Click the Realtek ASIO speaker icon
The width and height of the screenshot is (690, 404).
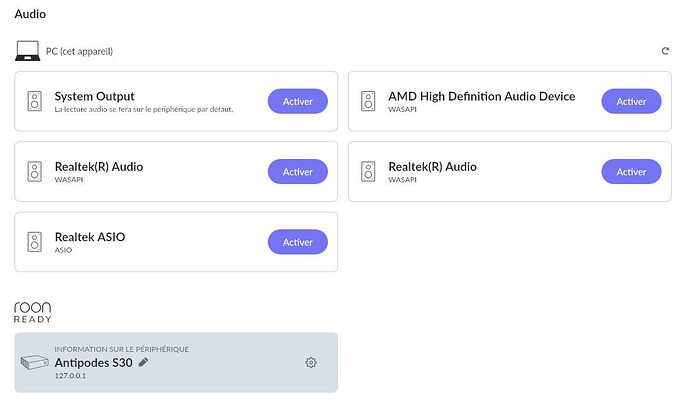pyautogui.click(x=35, y=242)
